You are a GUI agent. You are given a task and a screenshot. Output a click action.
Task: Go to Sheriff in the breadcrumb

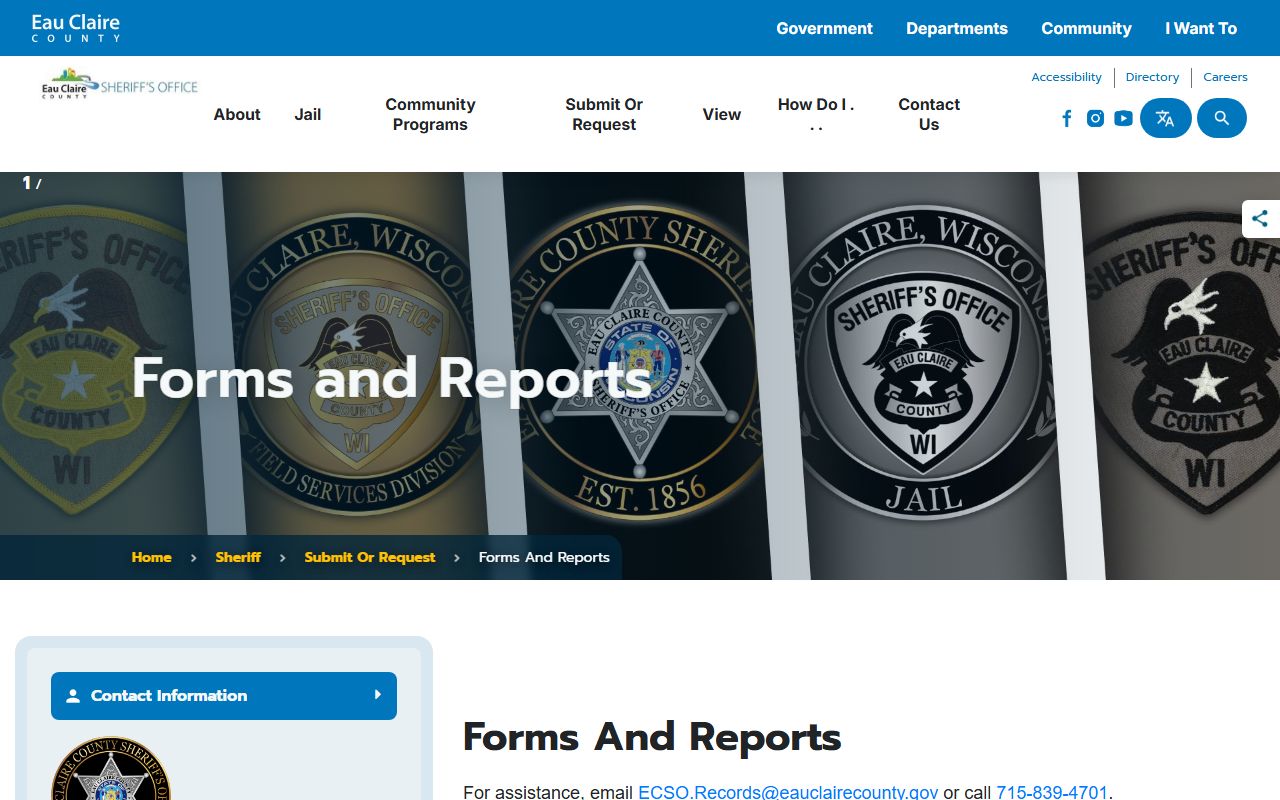pyautogui.click(x=238, y=557)
